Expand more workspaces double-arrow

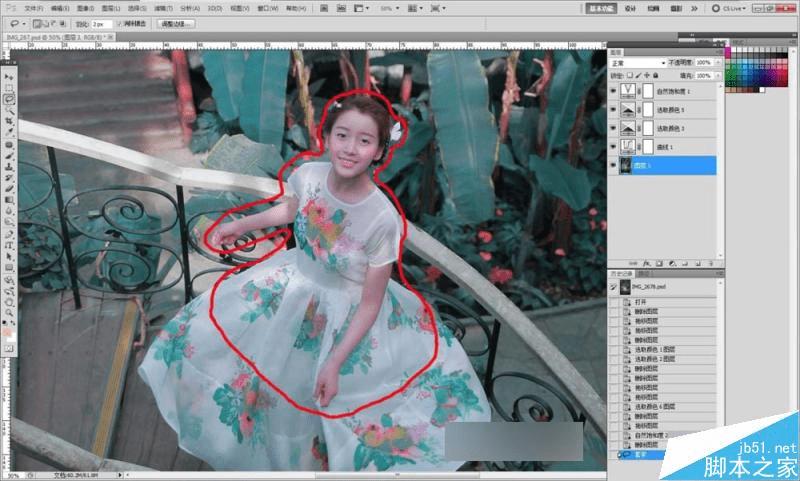point(694,8)
